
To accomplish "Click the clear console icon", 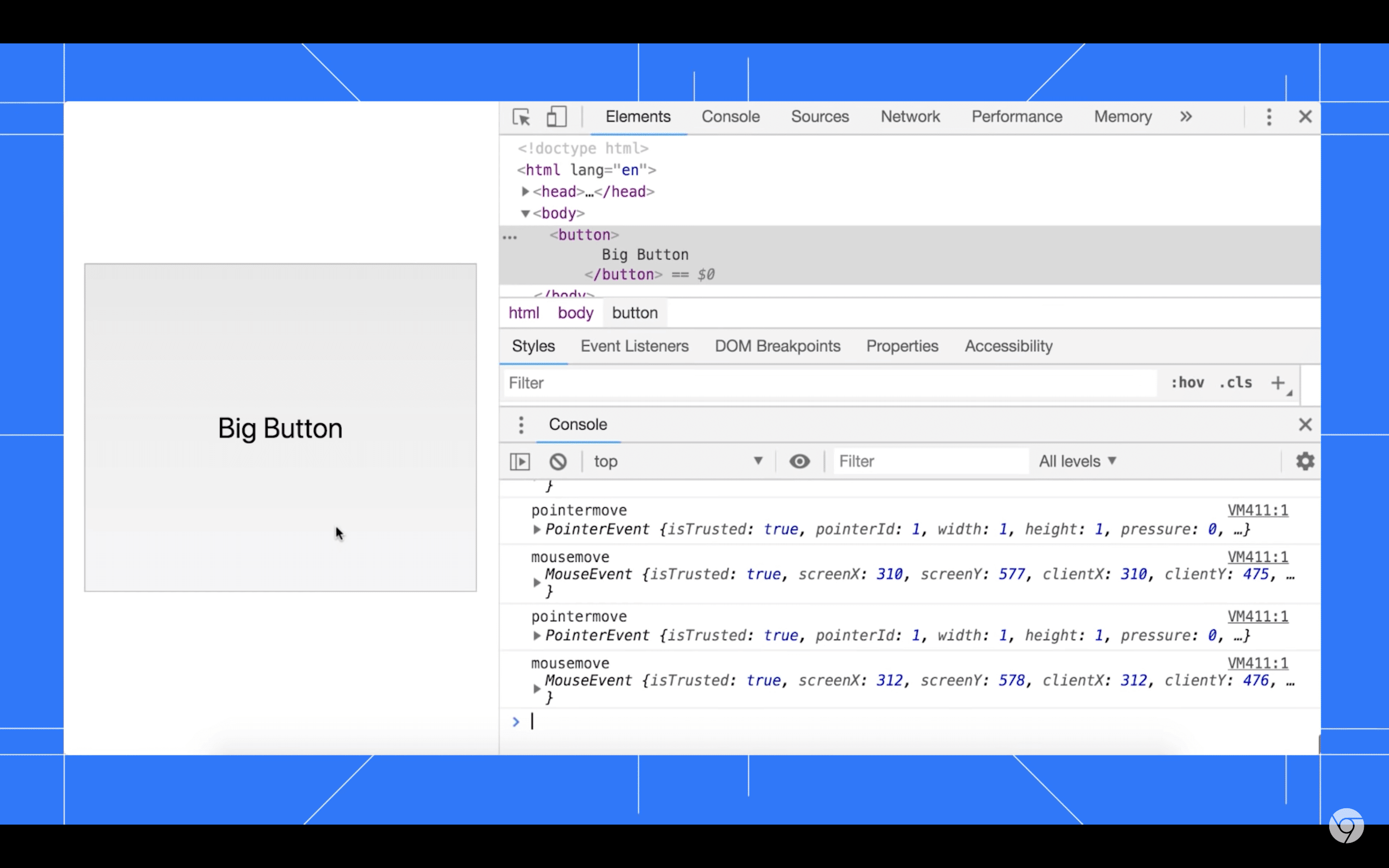I will 558,461.
